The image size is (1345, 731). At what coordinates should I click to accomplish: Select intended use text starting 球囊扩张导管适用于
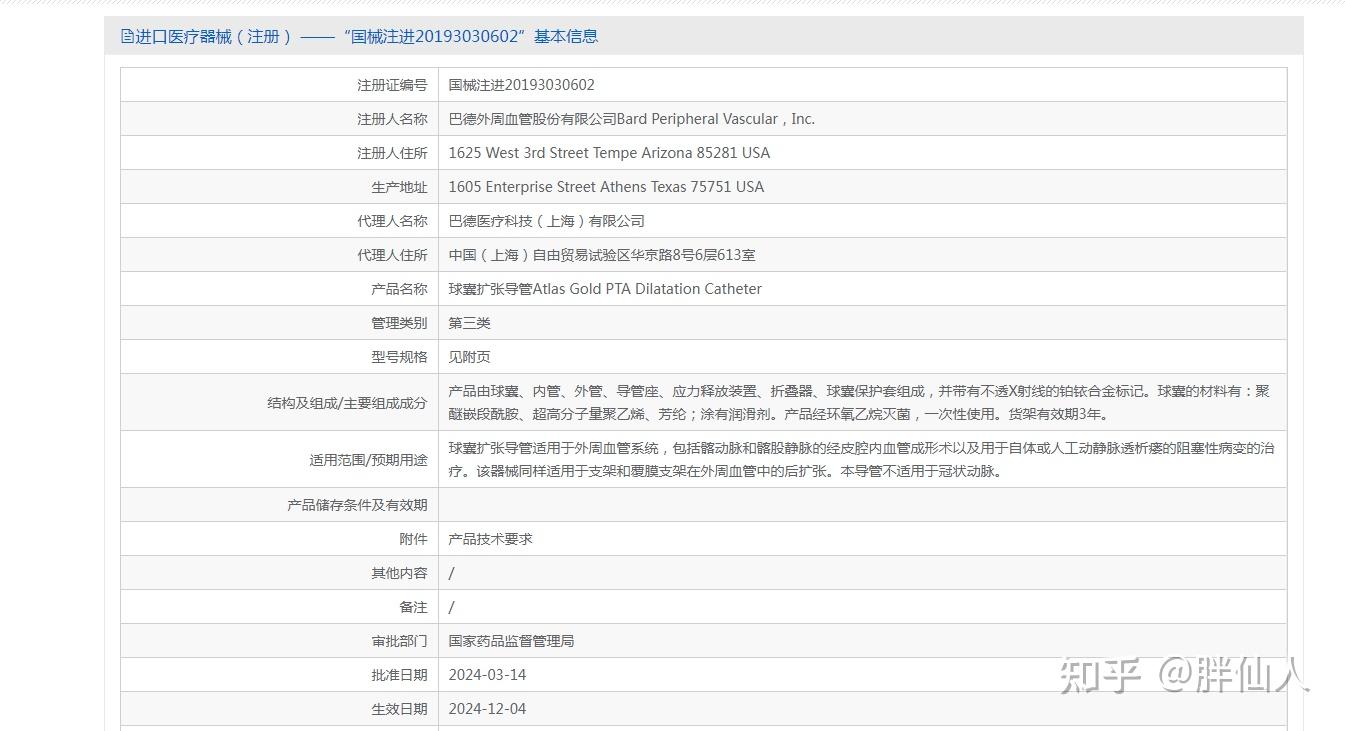click(x=861, y=459)
